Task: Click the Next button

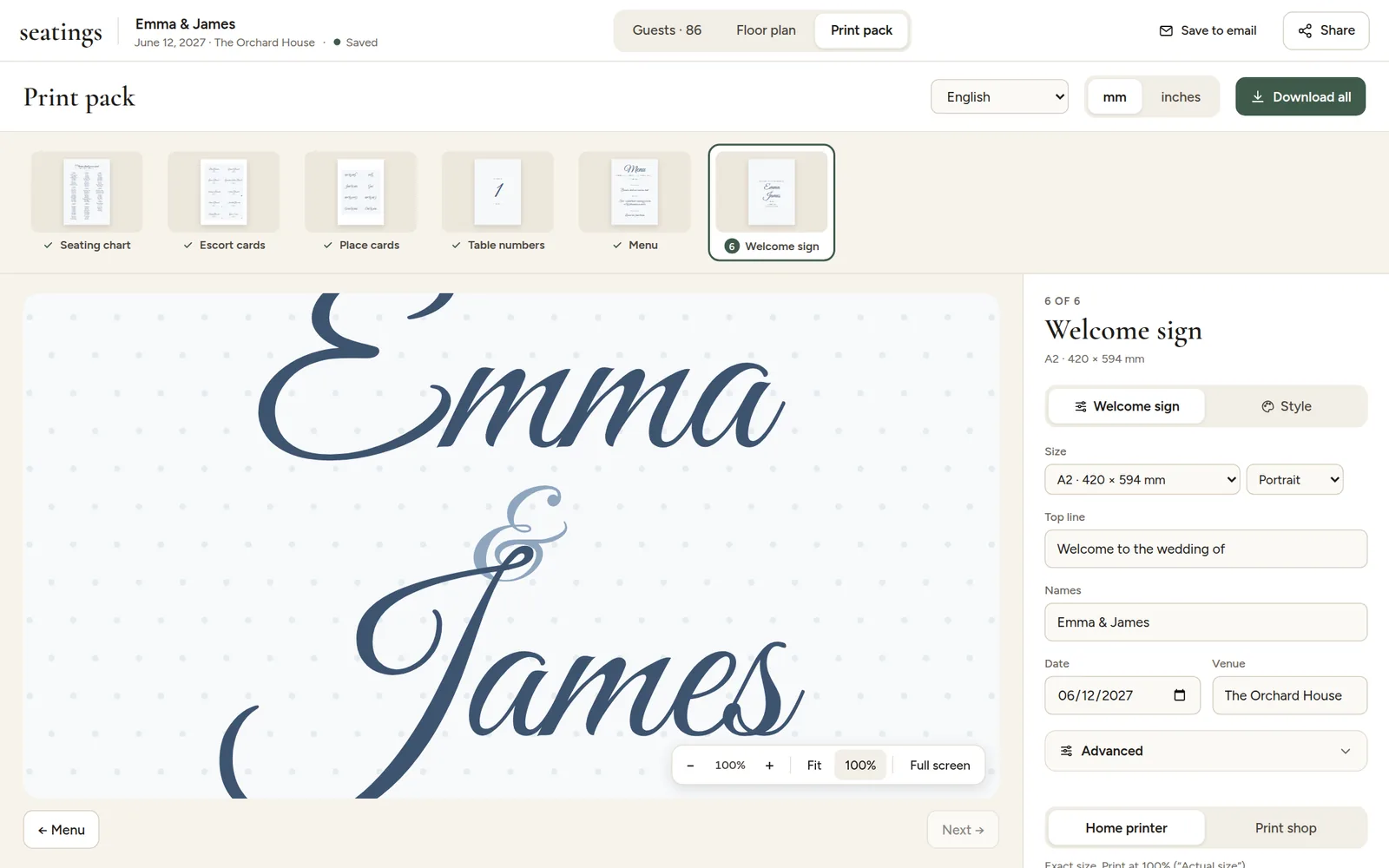Action: click(963, 830)
